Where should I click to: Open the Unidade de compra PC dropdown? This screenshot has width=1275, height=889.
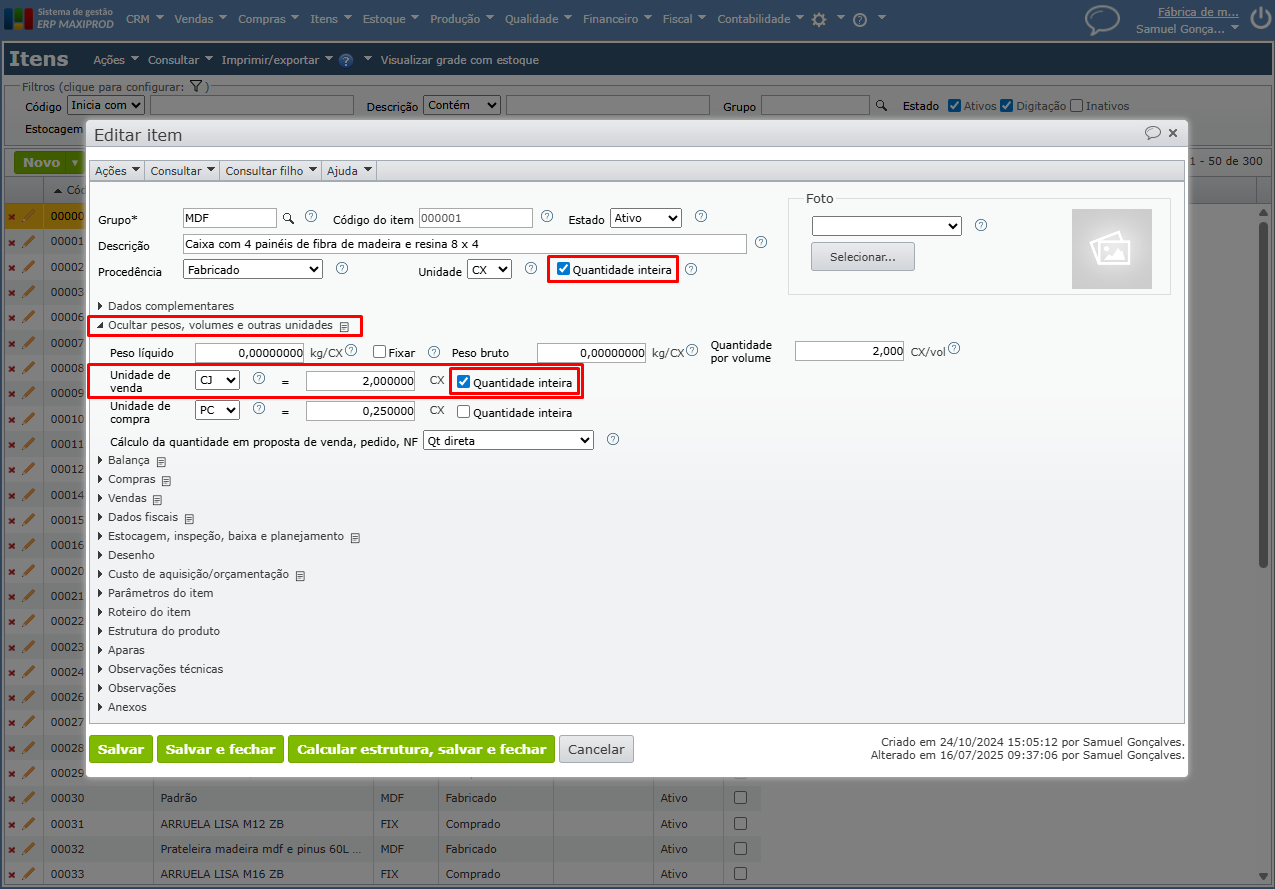[x=217, y=410]
